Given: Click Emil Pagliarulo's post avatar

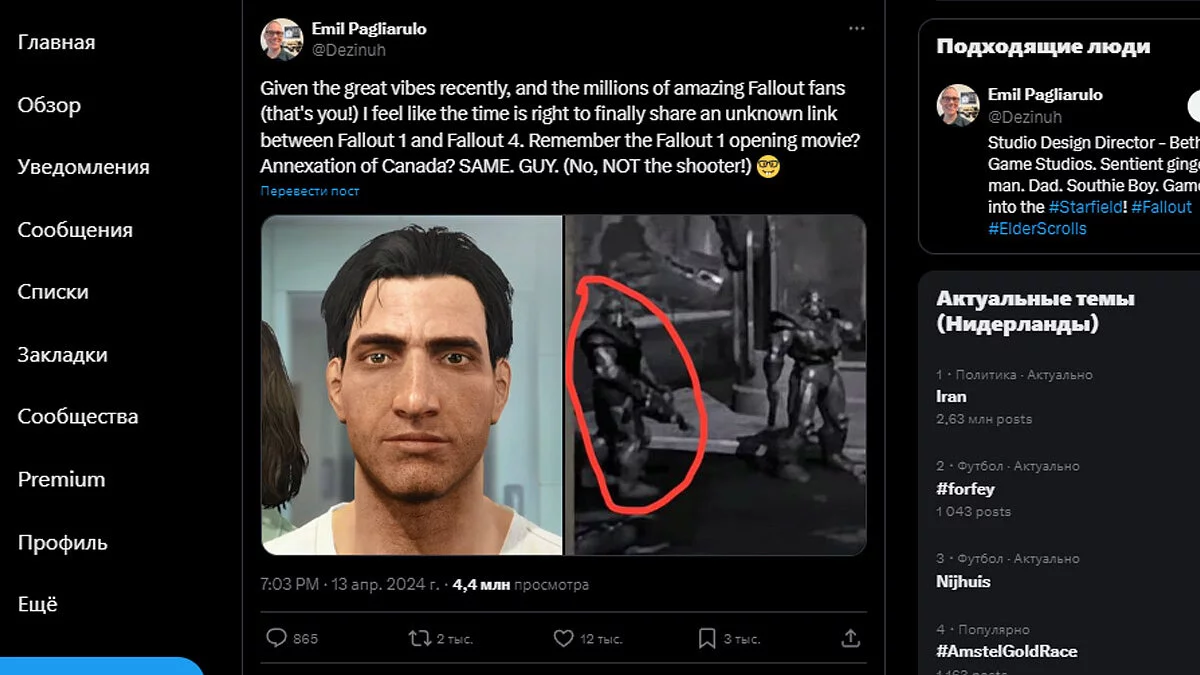Looking at the screenshot, I should click(281, 39).
